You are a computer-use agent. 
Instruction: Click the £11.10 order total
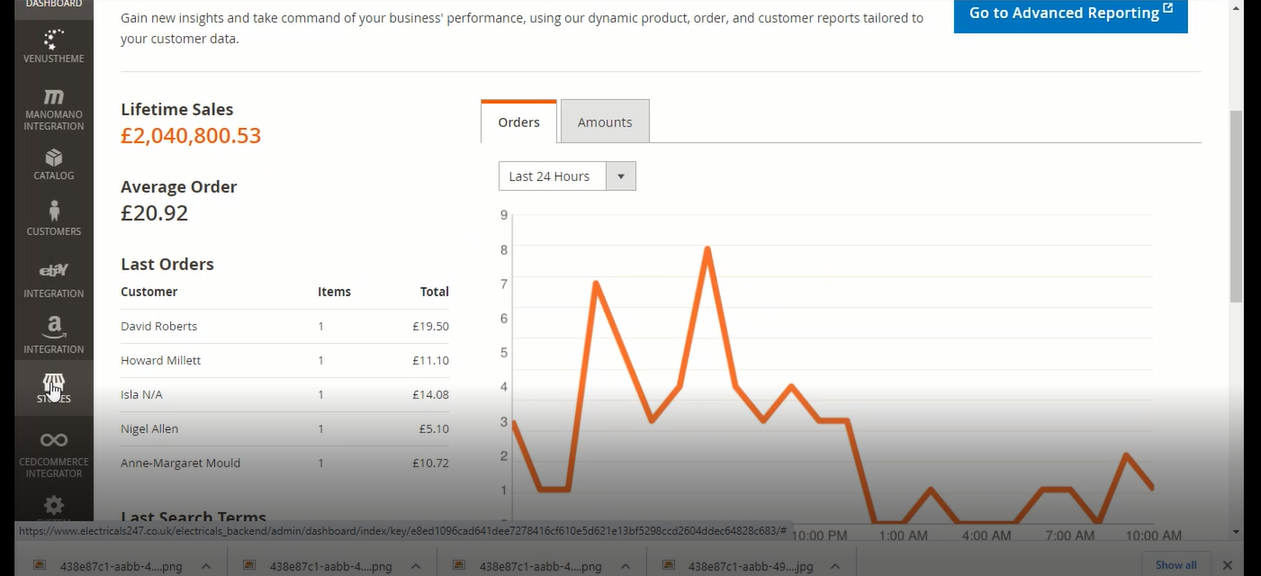430,360
